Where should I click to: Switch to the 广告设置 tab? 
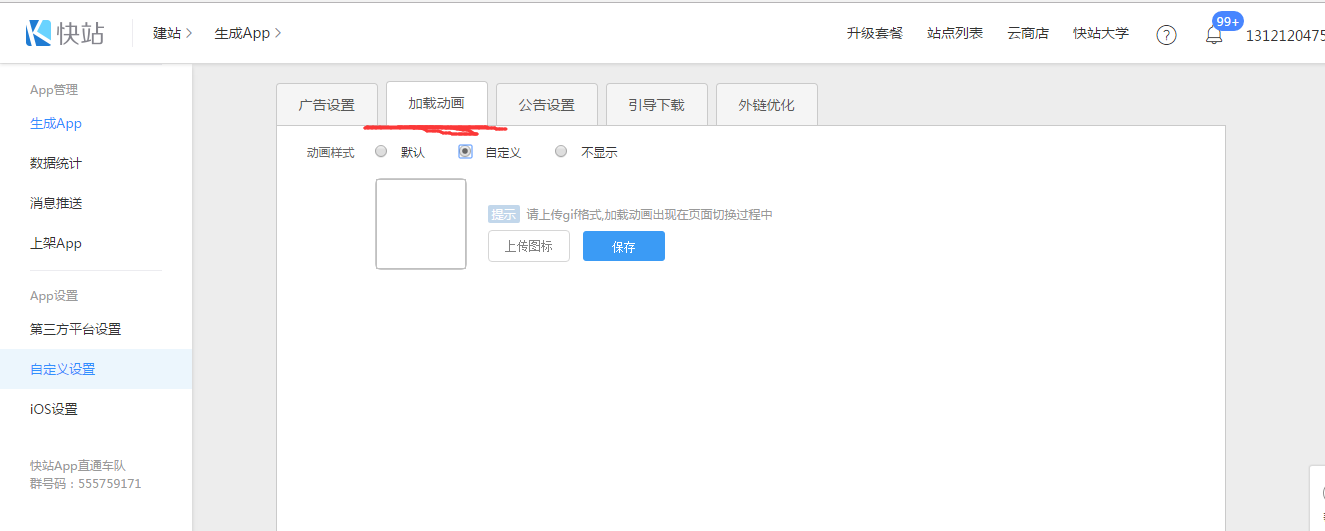(327, 104)
